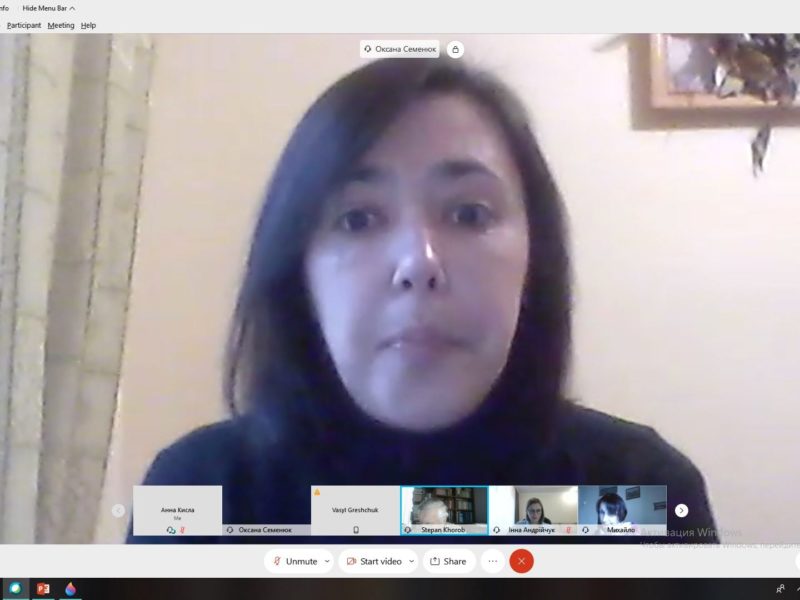Click the people icon in system tray

click(x=779, y=589)
